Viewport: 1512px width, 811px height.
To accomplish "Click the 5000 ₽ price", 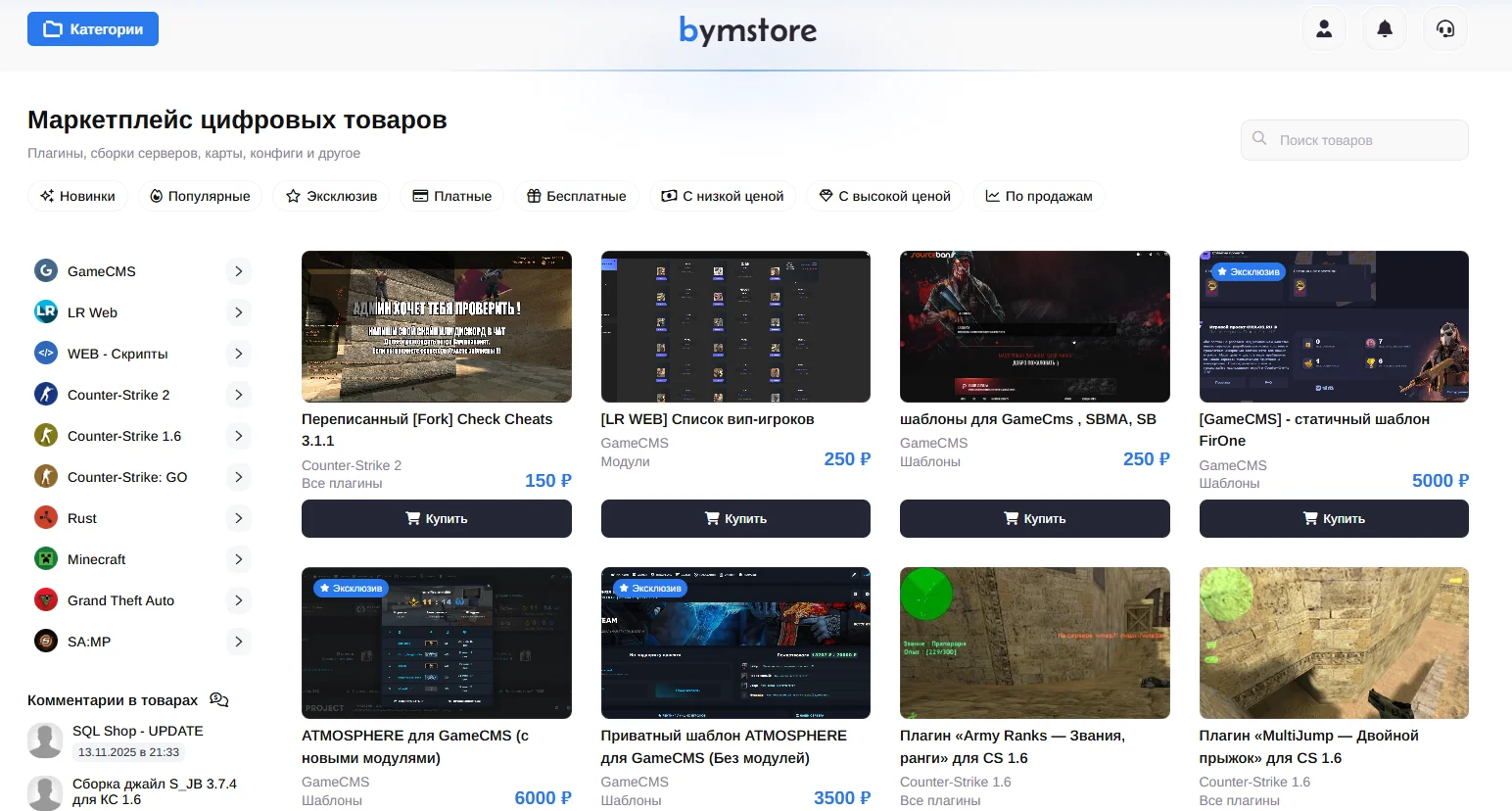I will click(x=1440, y=481).
